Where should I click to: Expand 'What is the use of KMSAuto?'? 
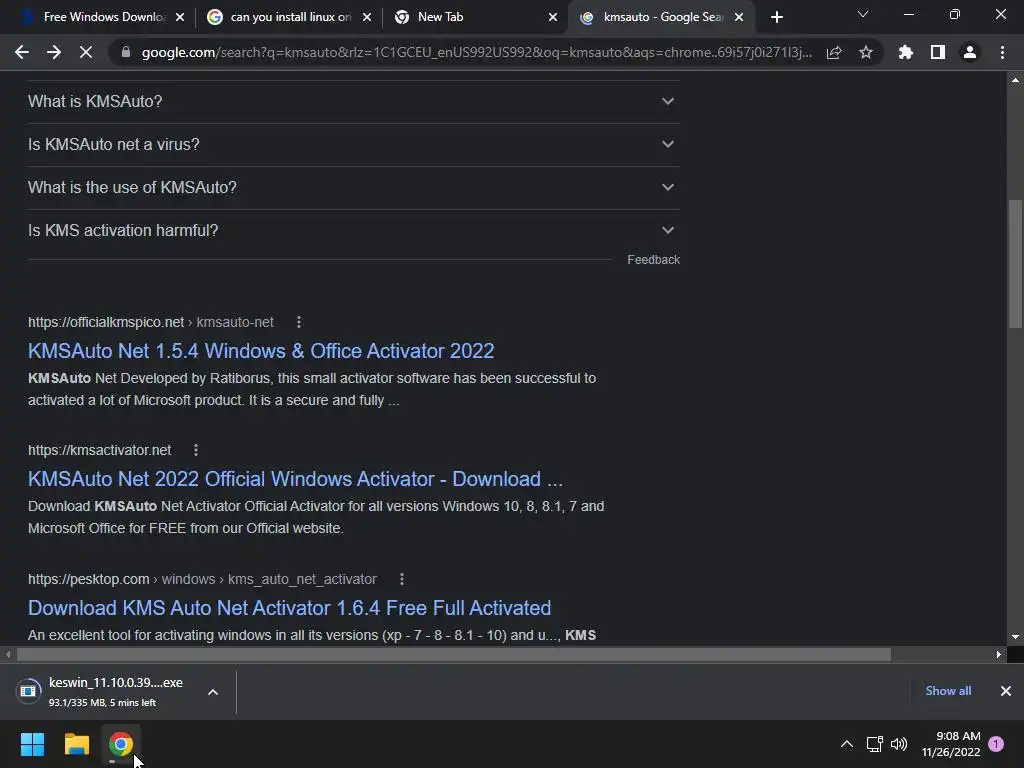click(353, 187)
